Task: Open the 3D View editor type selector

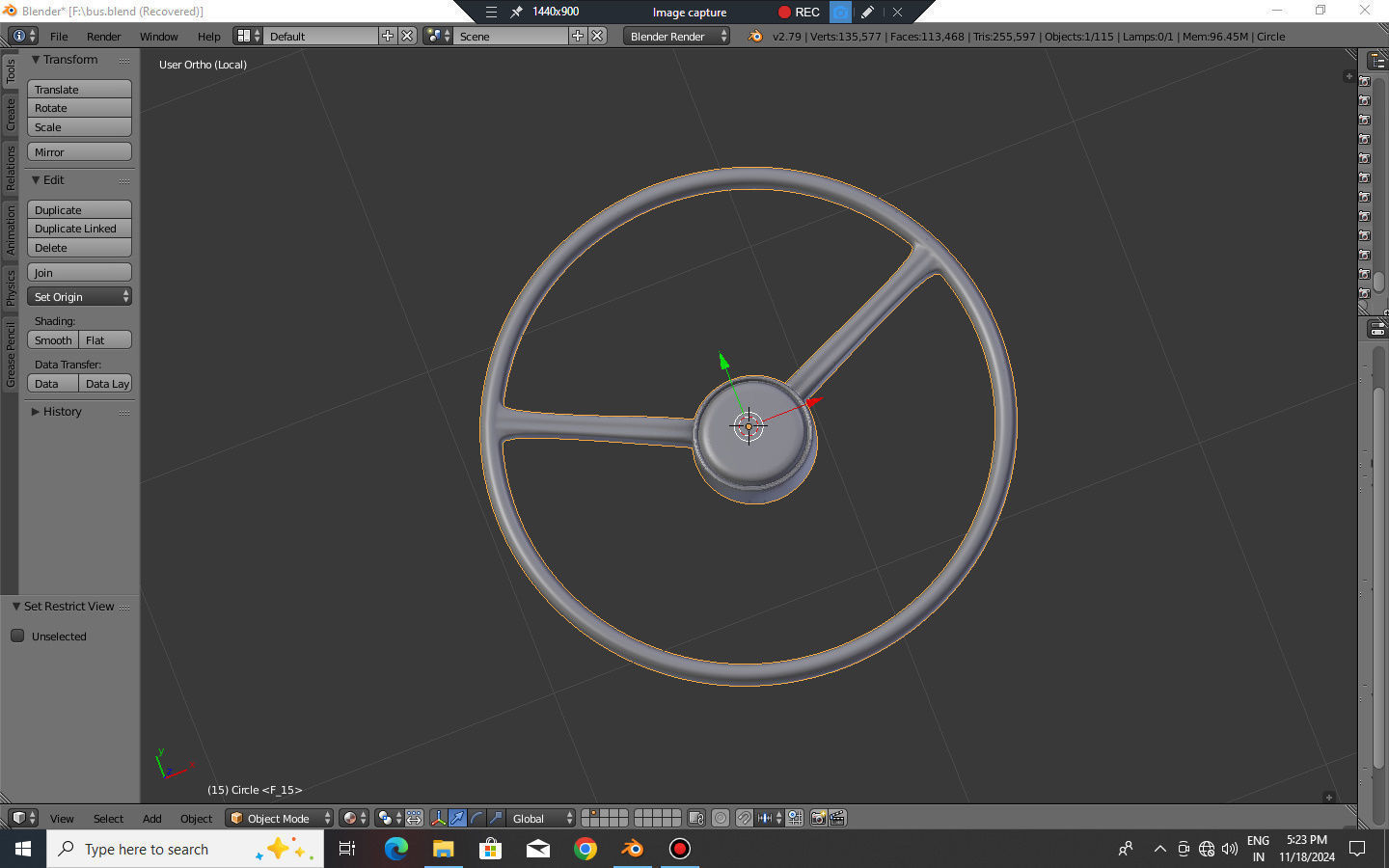Action: point(22,818)
